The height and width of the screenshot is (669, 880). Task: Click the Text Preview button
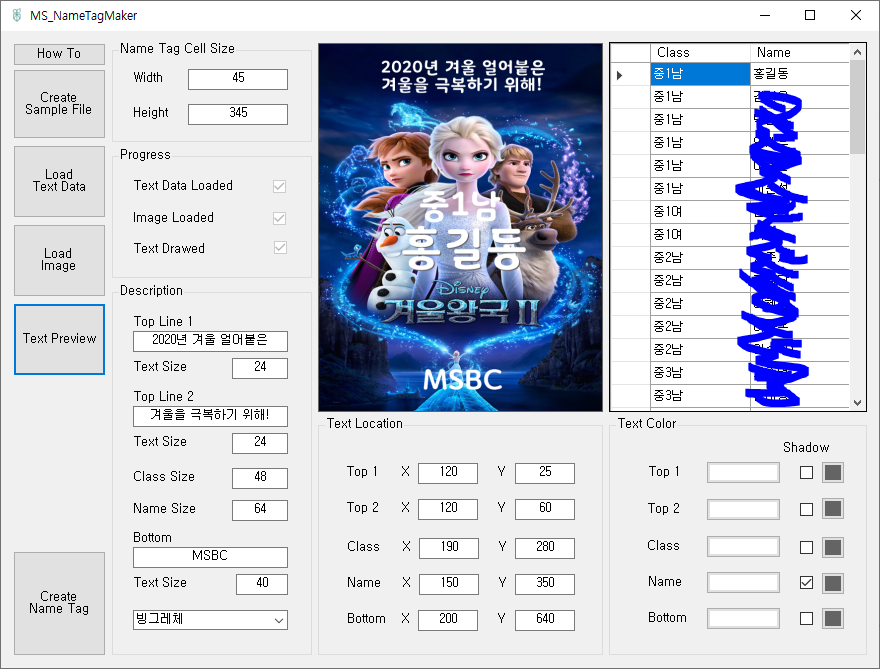[x=59, y=339]
